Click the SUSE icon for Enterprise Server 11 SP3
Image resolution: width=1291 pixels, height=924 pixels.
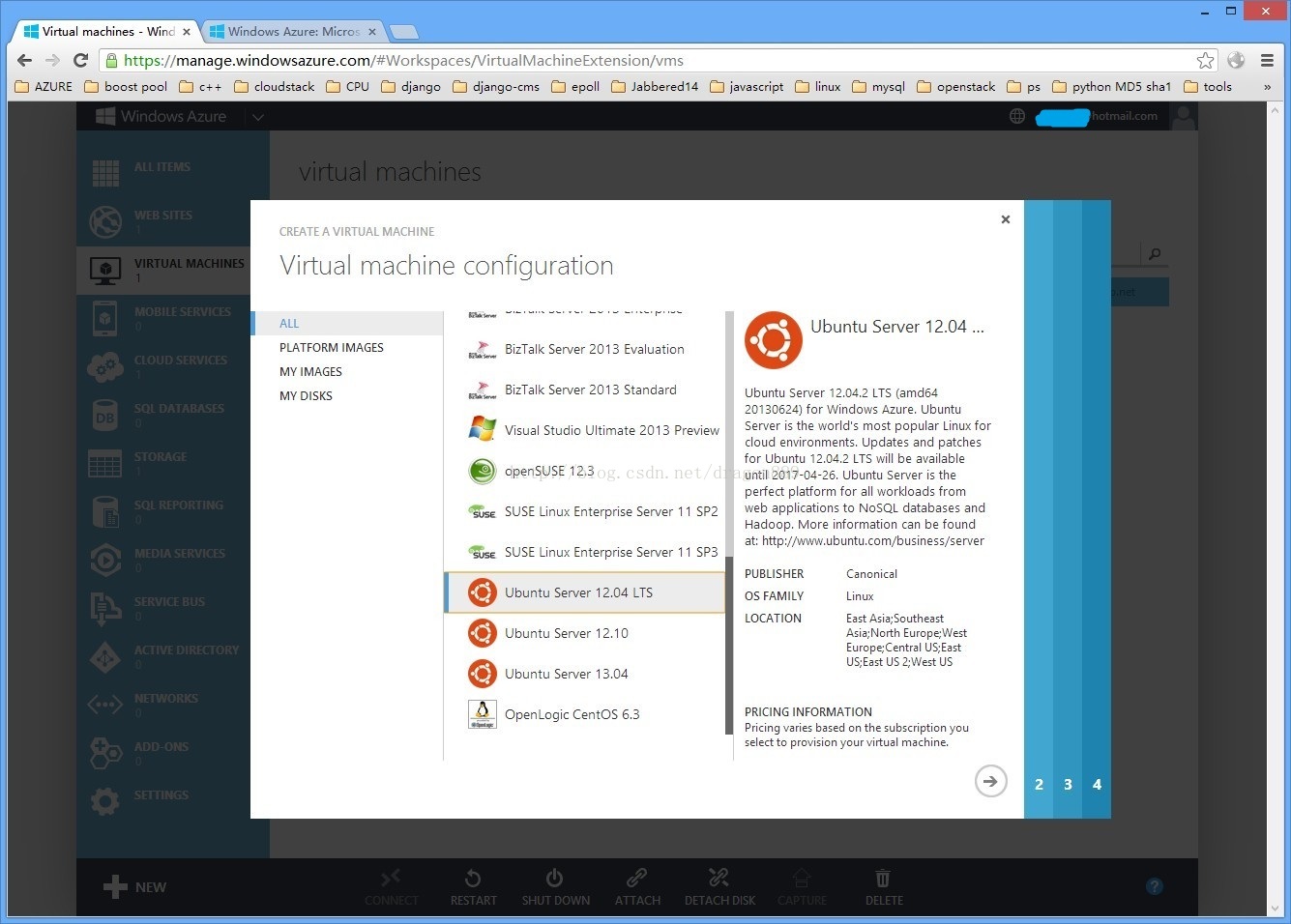coord(482,553)
